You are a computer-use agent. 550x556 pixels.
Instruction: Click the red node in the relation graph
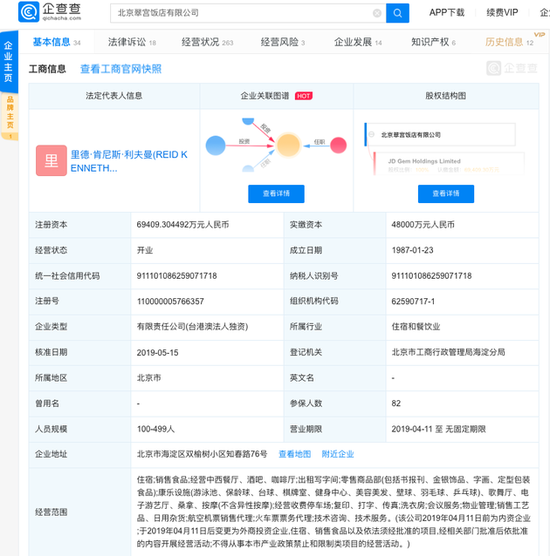pos(338,145)
